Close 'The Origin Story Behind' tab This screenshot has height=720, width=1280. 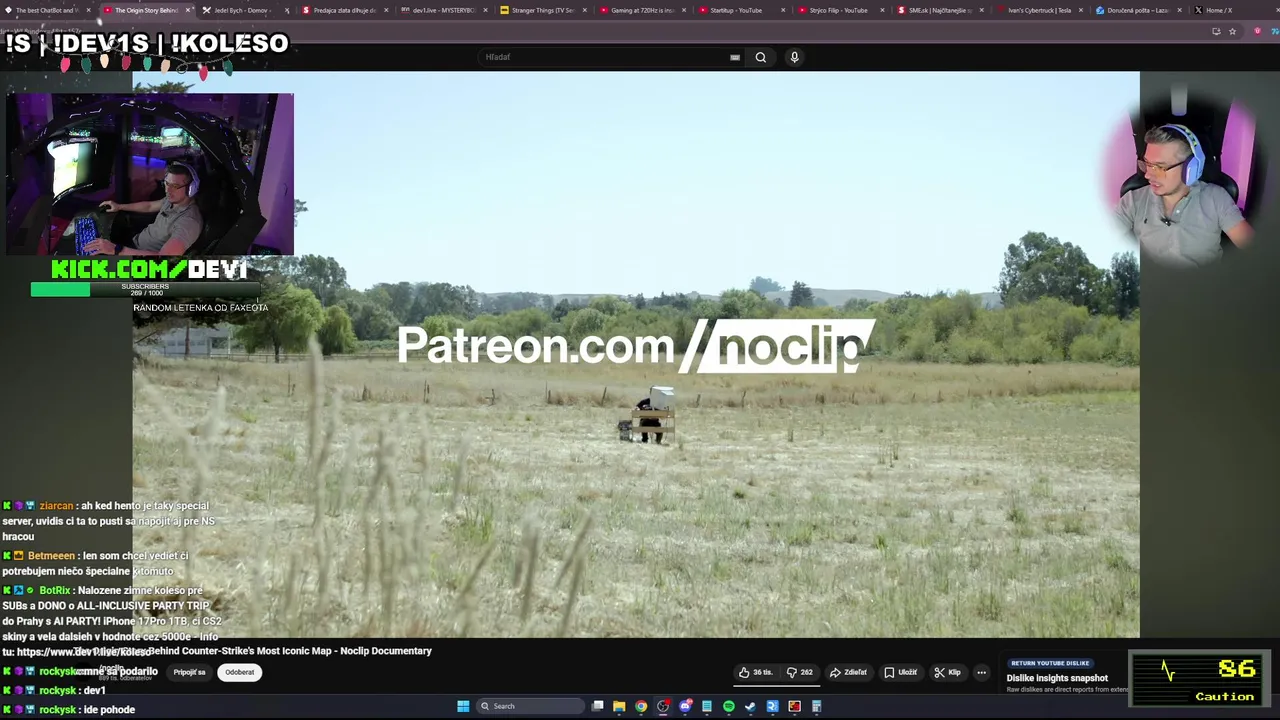[188, 10]
